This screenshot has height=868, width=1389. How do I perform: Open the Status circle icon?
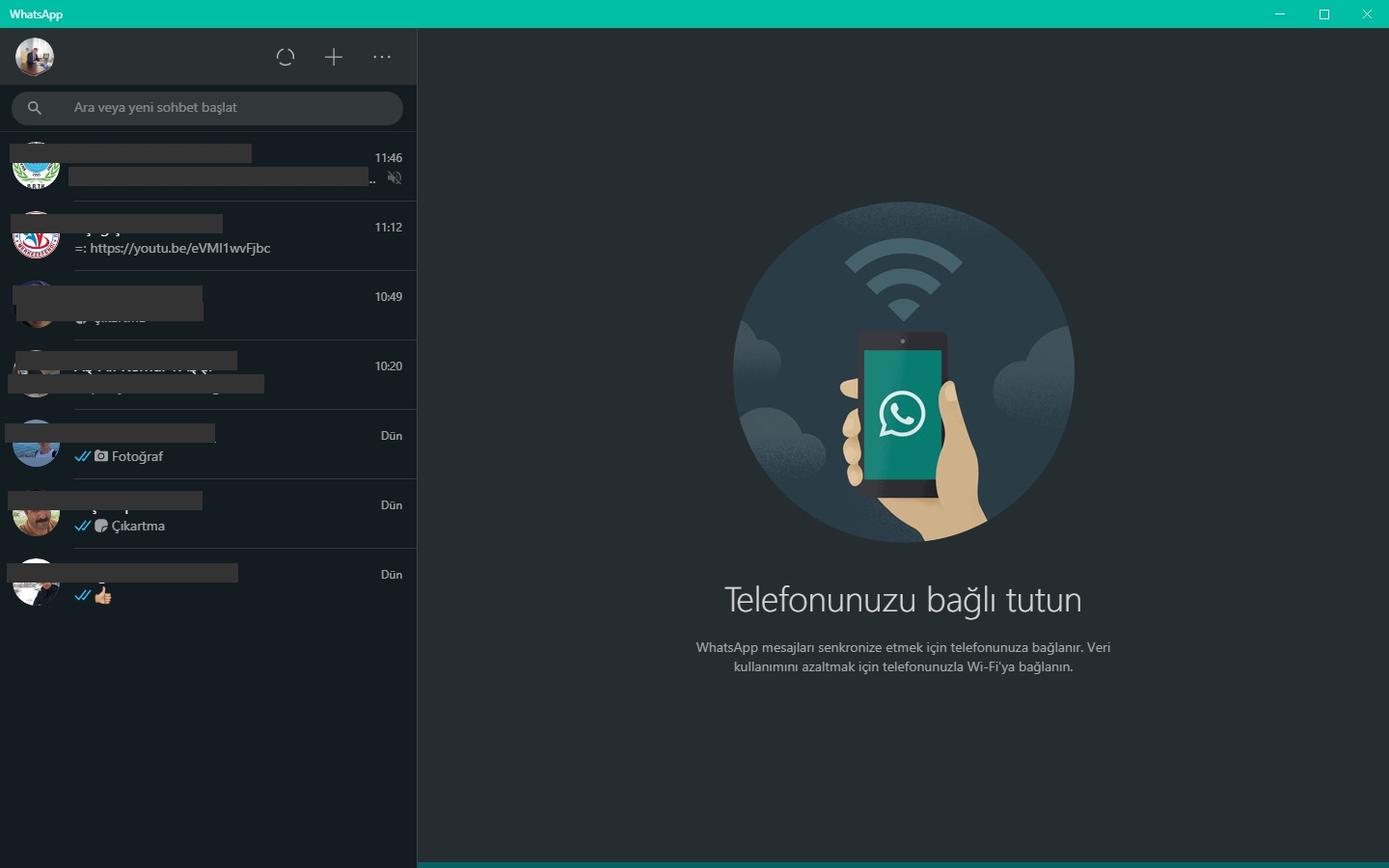click(x=286, y=57)
